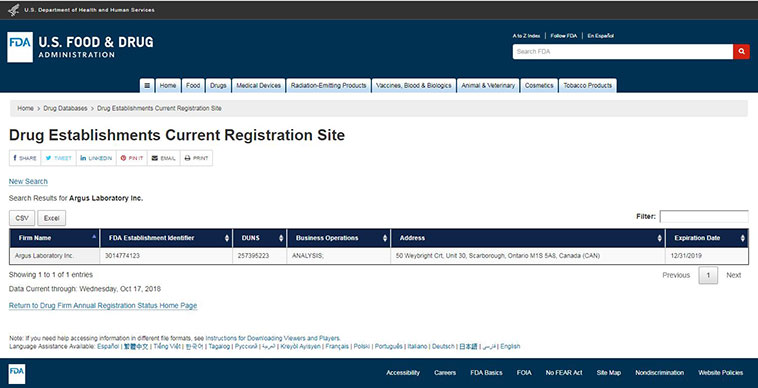Print this page
The image size is (758, 388).
(x=196, y=158)
